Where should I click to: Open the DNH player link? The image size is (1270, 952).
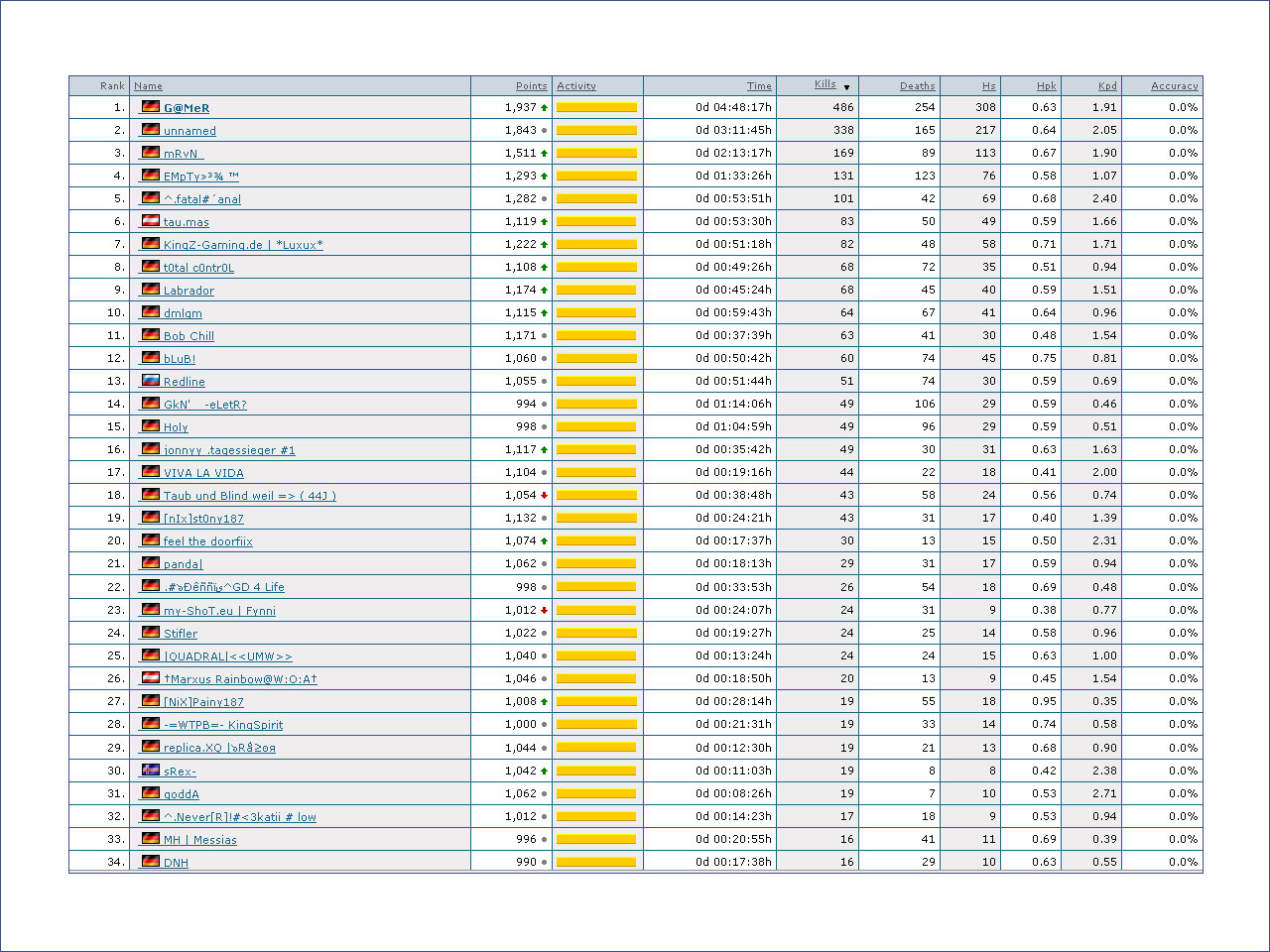(x=176, y=863)
